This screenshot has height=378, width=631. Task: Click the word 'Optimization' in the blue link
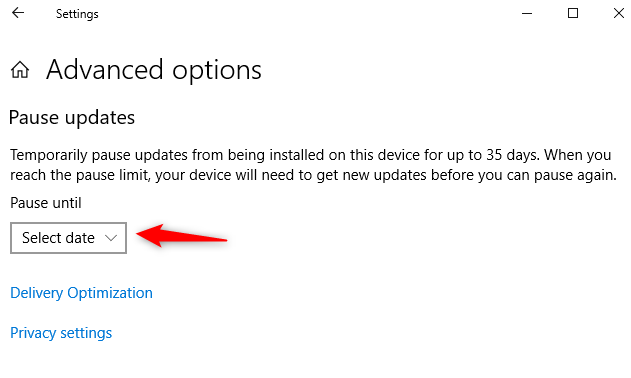[x=110, y=293]
